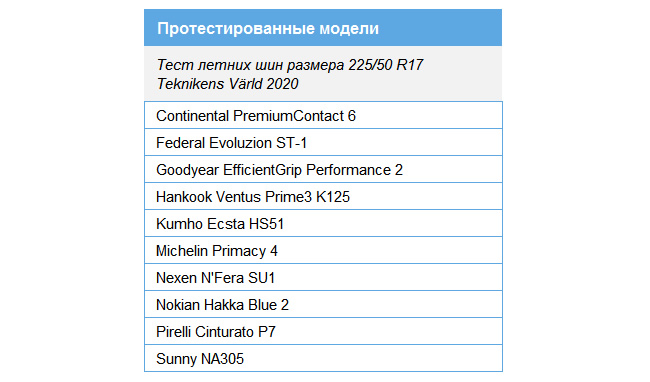Viewport: 650px width, 382px height.
Task: Select the Sunny NA305 row
Action: tap(323, 358)
